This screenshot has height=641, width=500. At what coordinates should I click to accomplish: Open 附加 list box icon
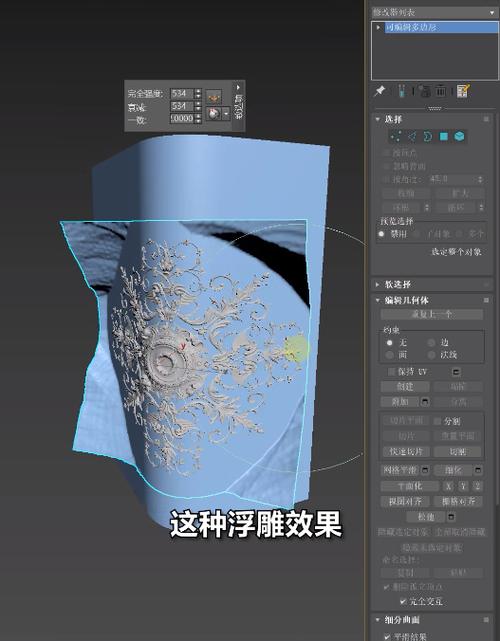[425, 402]
